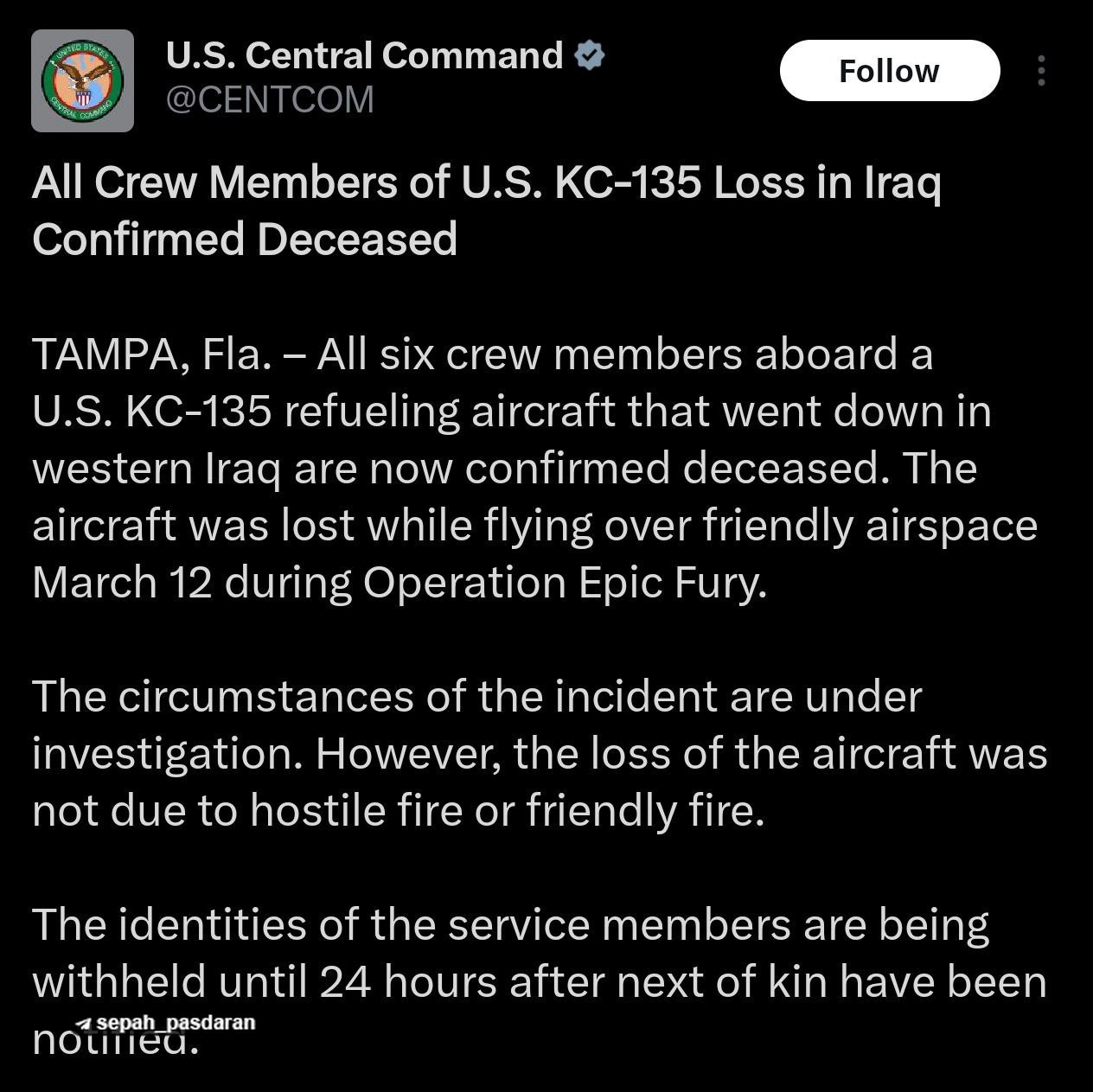The width and height of the screenshot is (1093, 1092).
Task: Click the paragraph about circumstances under investigation
Action: click(476, 697)
